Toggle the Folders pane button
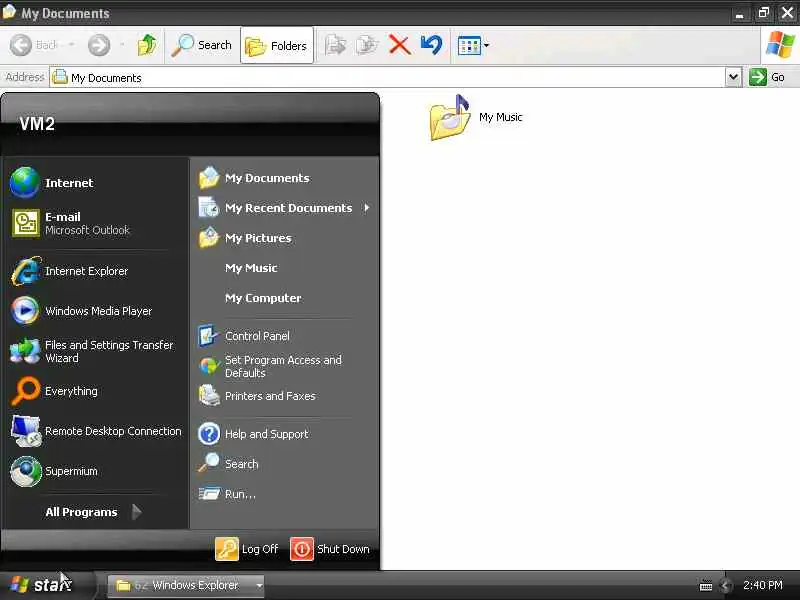This screenshot has width=800, height=600. click(277, 45)
